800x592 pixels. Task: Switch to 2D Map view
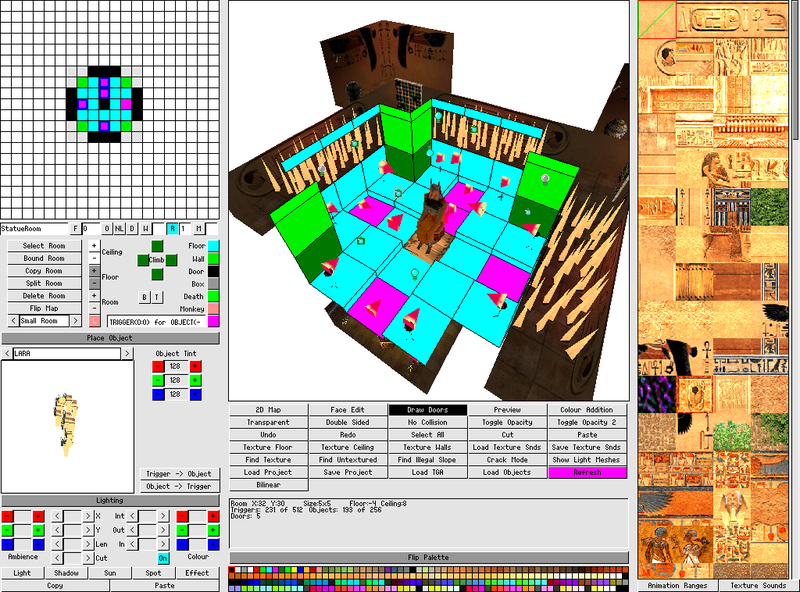[268, 410]
